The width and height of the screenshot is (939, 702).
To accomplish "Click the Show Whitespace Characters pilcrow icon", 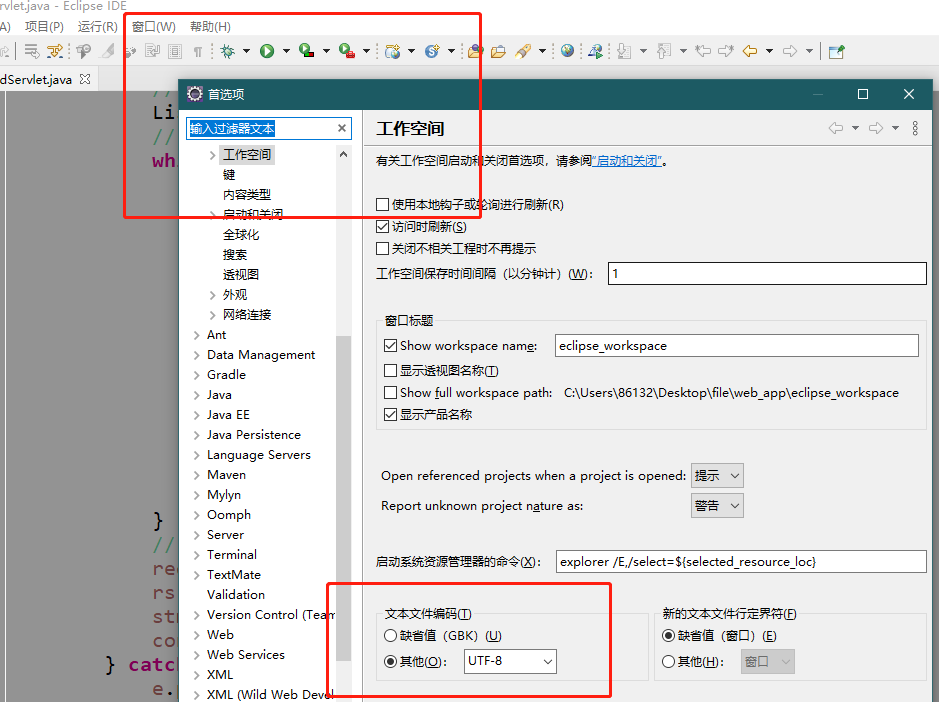I will coord(198,52).
